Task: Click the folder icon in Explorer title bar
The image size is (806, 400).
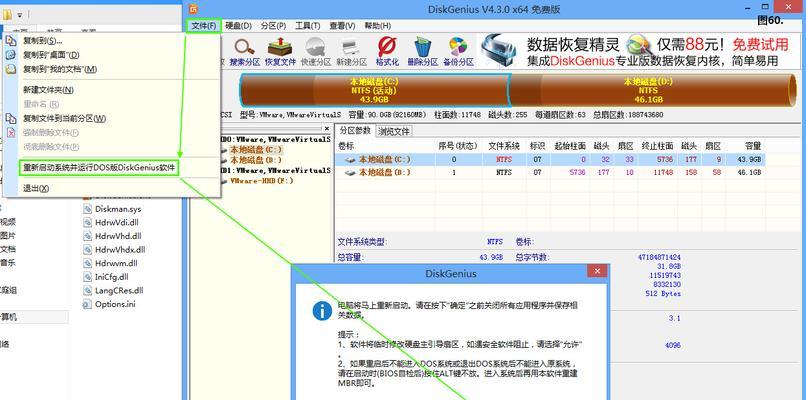Action: point(7,15)
